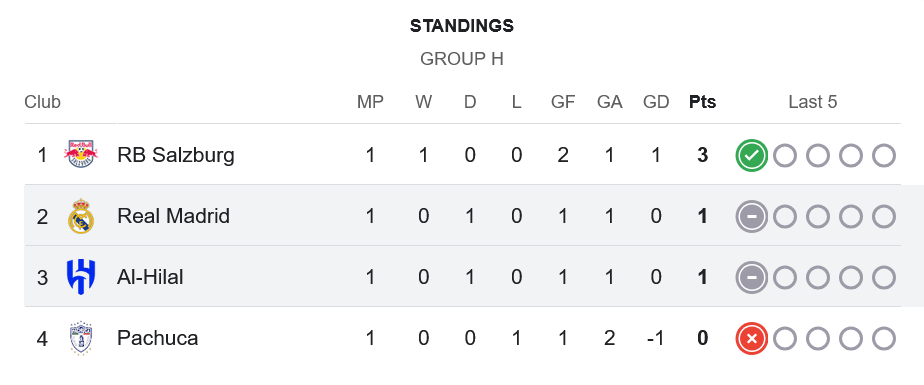Click the RB Salzburg club crest
The image size is (924, 385).
(81, 154)
